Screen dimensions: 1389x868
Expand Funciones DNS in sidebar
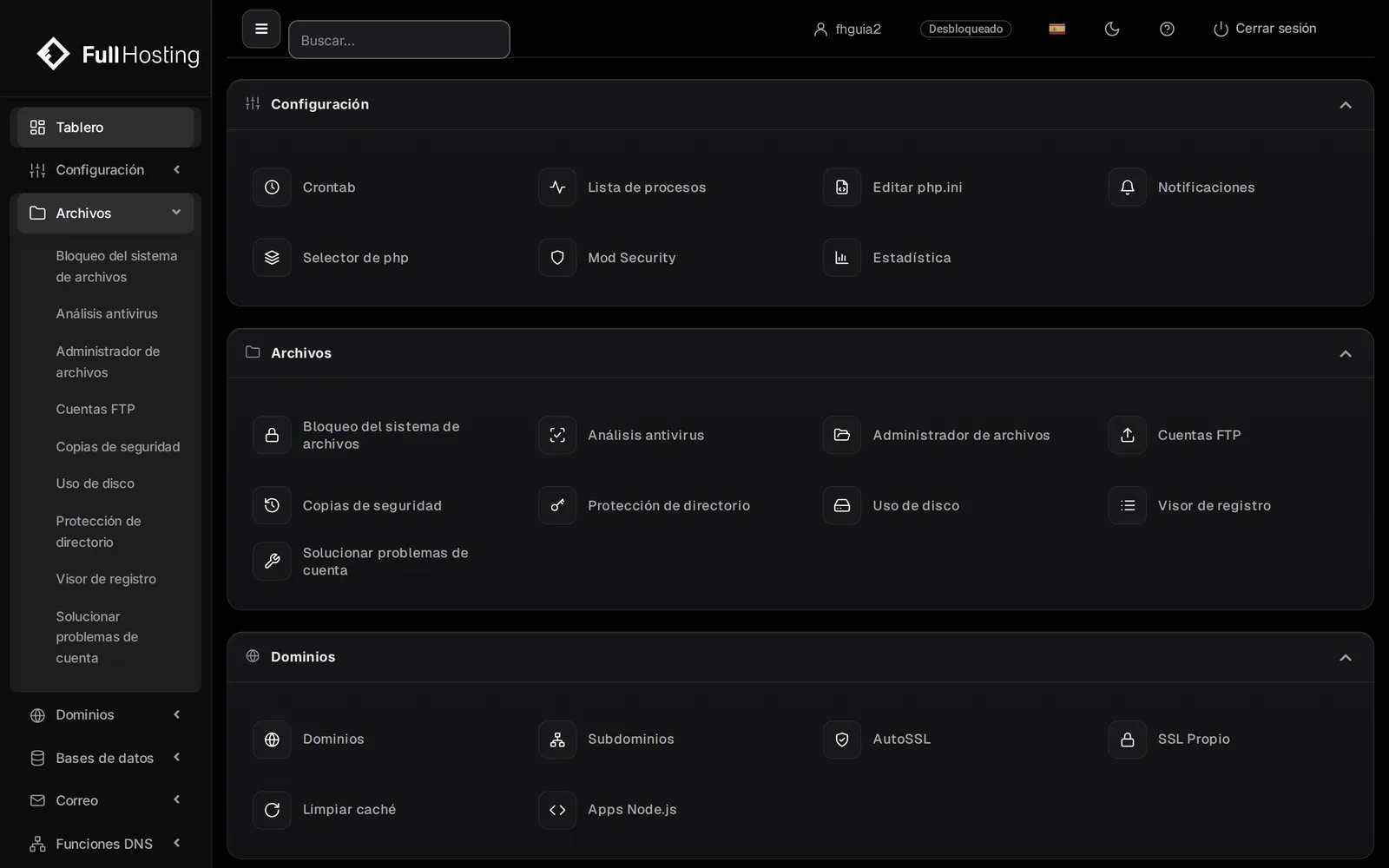click(x=106, y=844)
